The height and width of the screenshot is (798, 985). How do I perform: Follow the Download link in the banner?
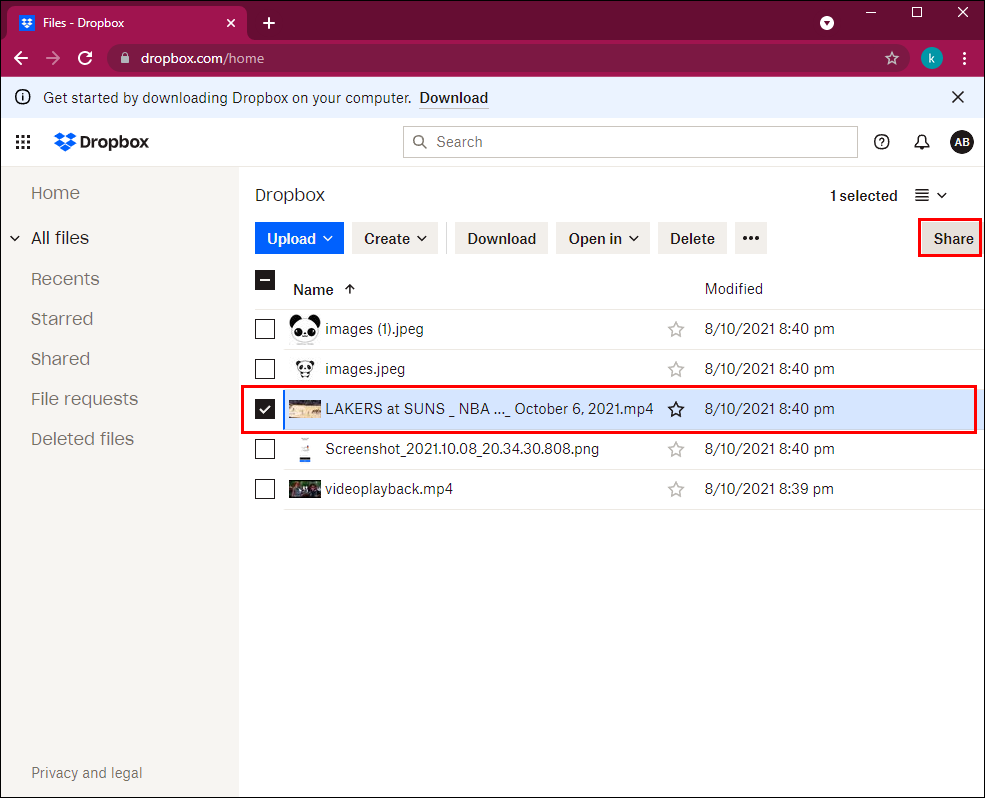(454, 98)
